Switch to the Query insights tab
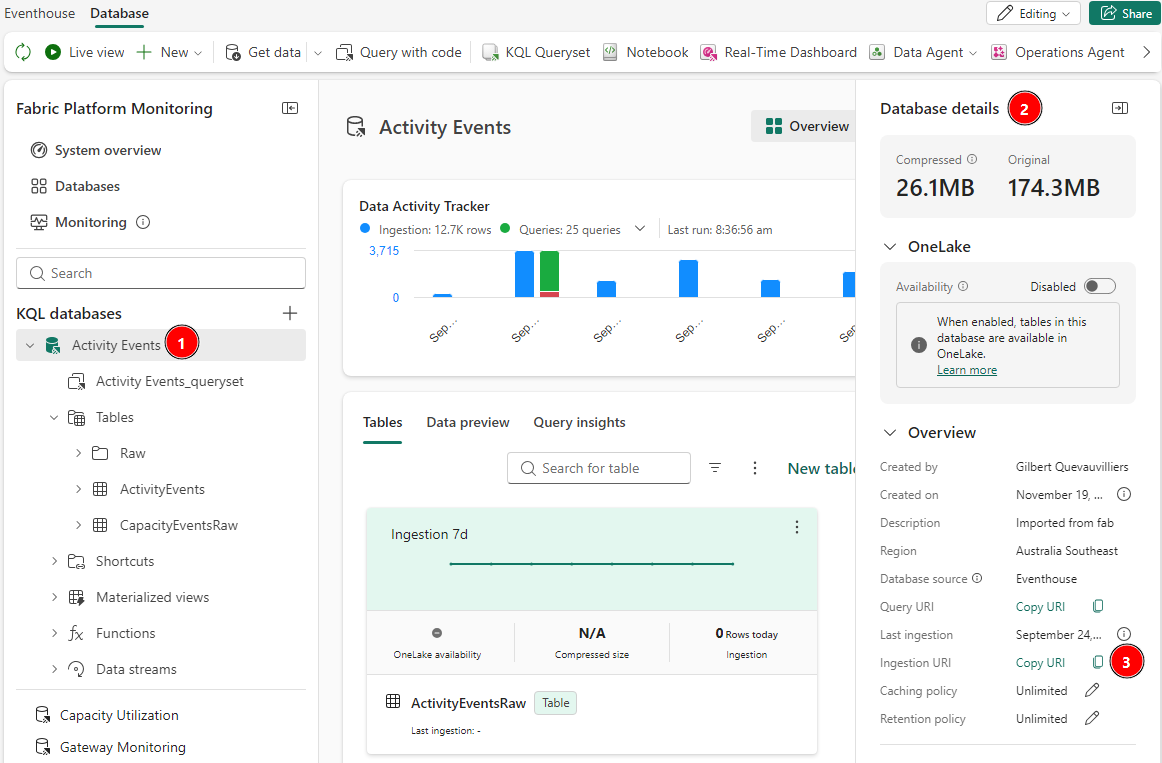This screenshot has height=763, width=1162. [x=580, y=422]
